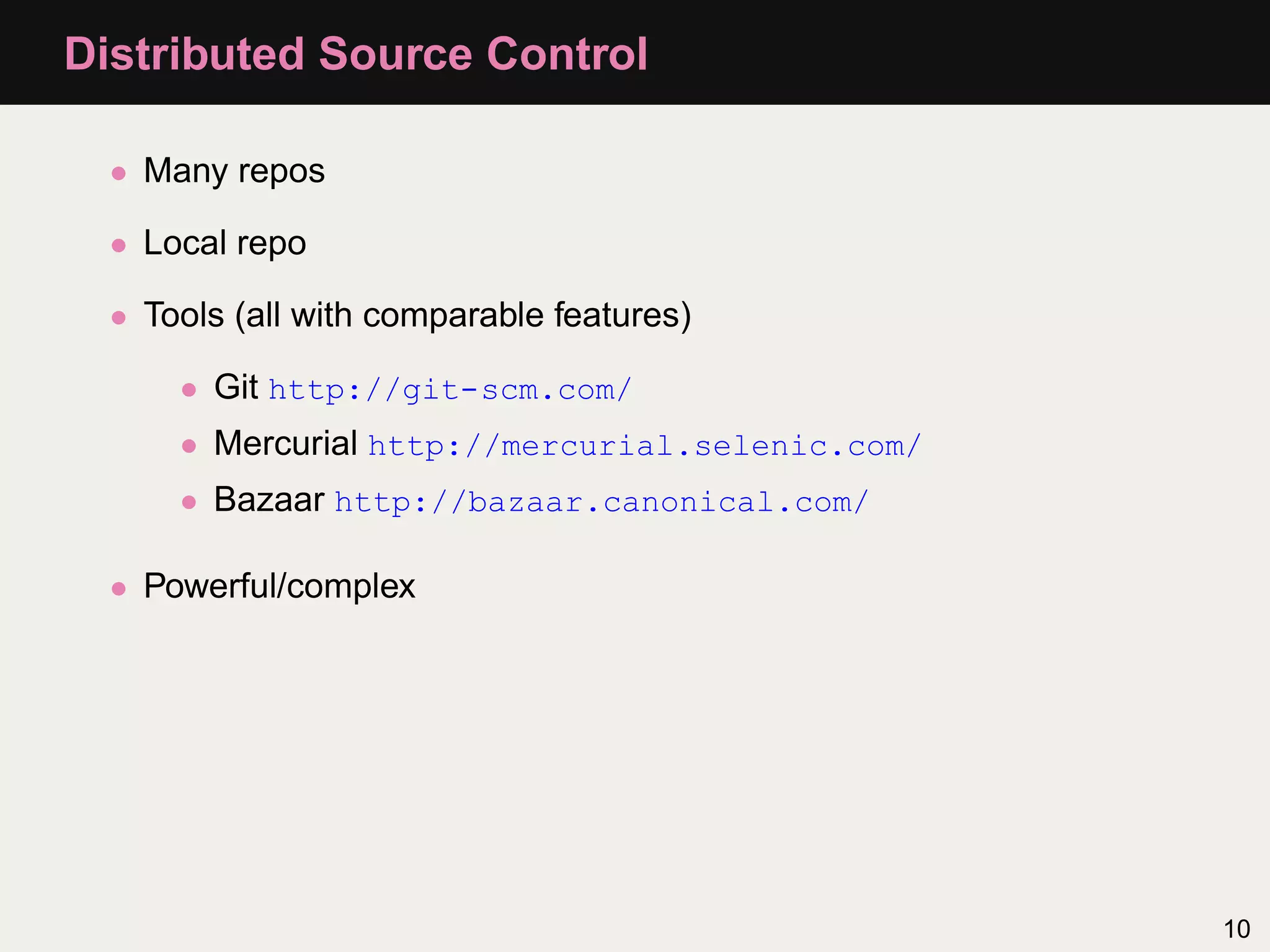Click the word 'Git' label
This screenshot has width=1270, height=952.
(x=236, y=387)
